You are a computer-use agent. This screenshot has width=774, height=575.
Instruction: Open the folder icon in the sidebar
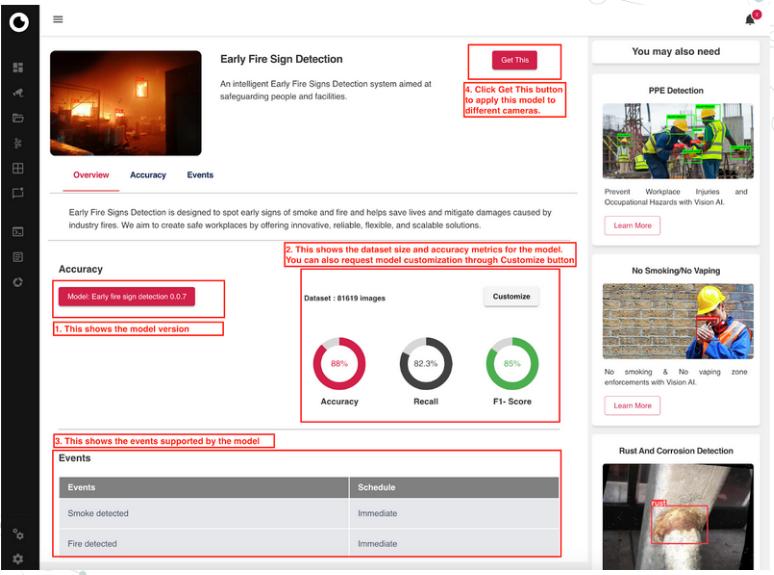coord(17,118)
